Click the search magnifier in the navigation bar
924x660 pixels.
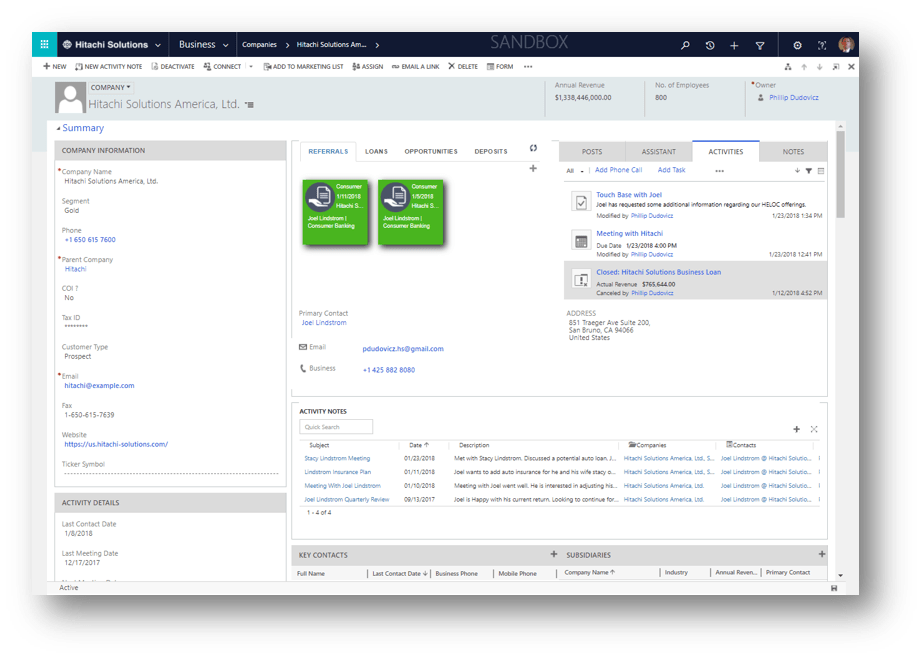tap(685, 45)
